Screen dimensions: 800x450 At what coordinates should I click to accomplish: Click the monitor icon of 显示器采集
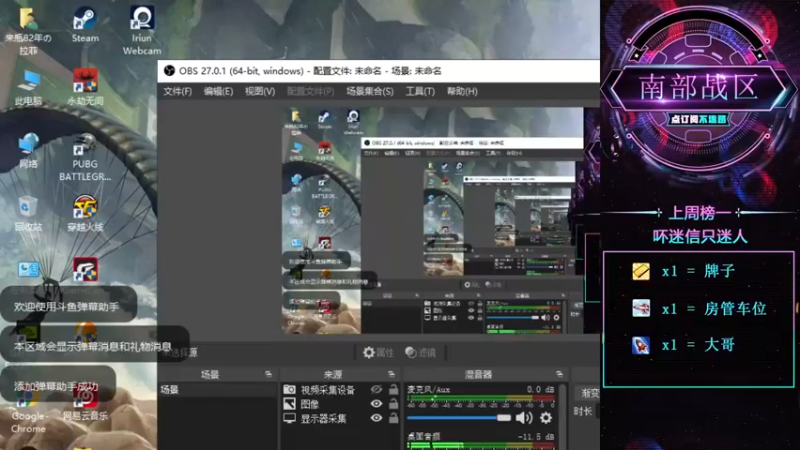(289, 418)
